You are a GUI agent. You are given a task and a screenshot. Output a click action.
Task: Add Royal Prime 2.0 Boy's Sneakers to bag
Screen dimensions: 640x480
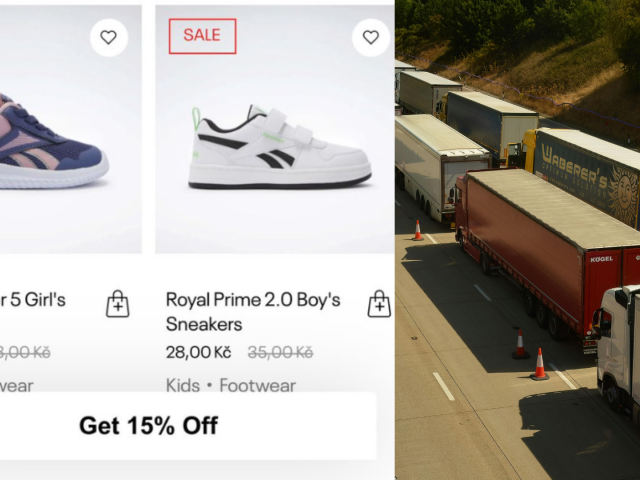(x=379, y=304)
